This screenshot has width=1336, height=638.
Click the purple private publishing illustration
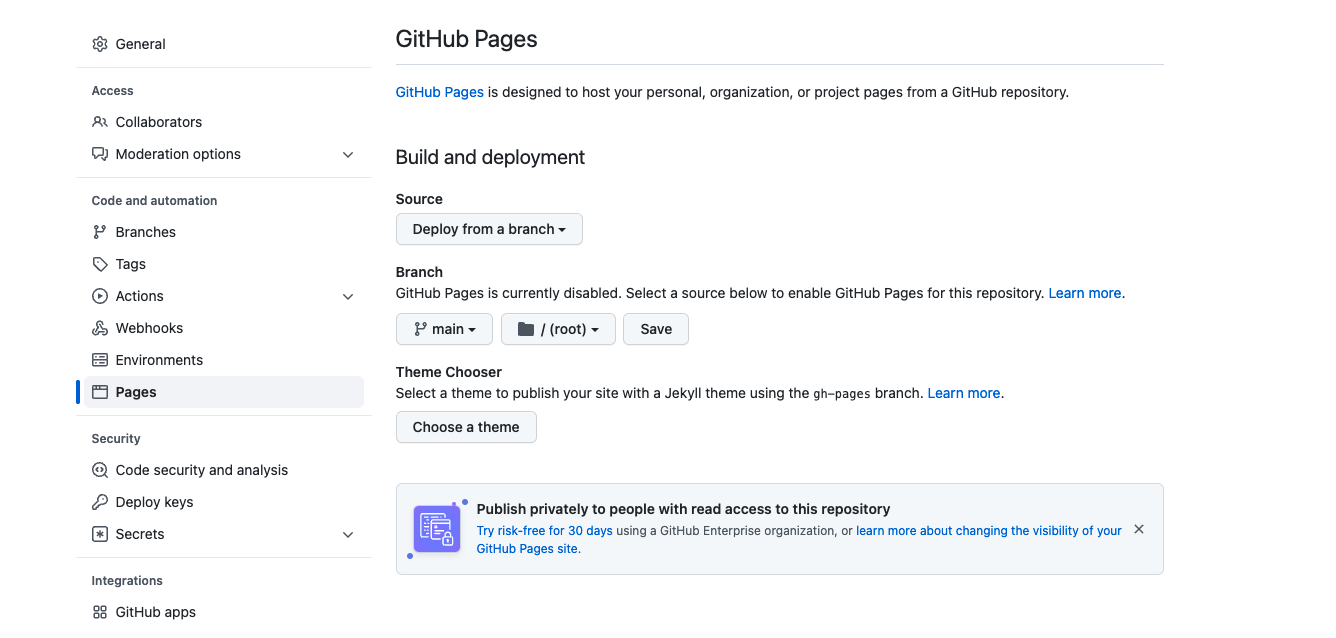point(436,529)
